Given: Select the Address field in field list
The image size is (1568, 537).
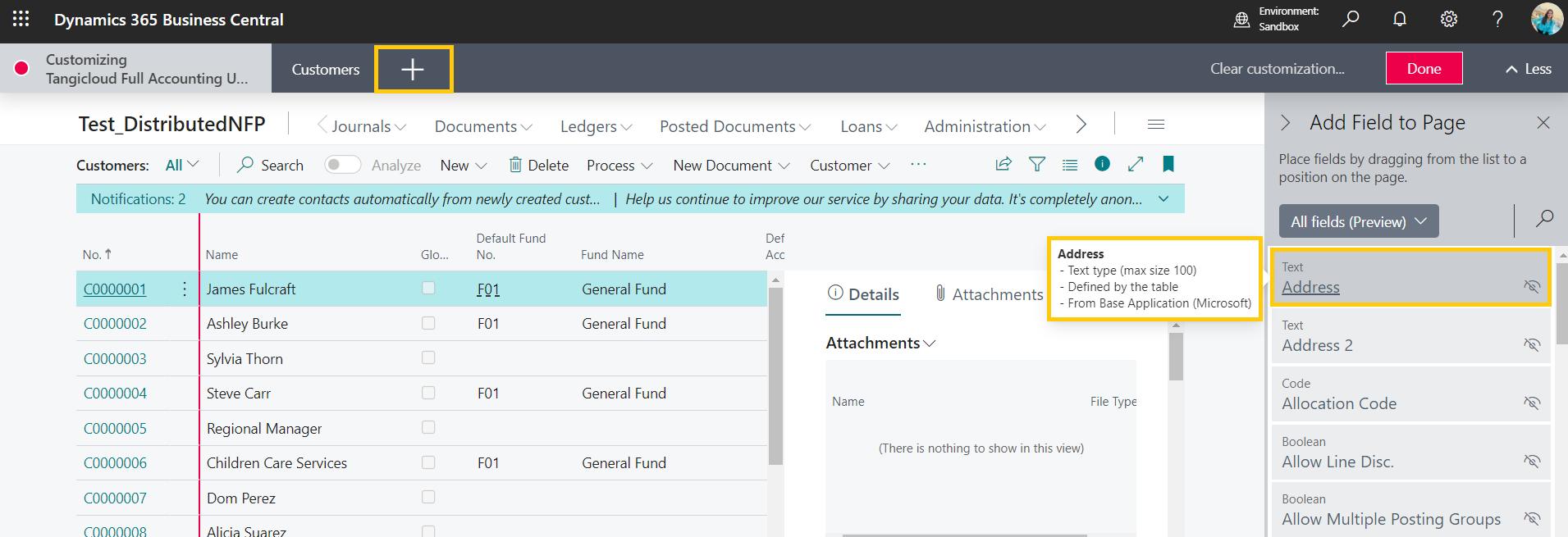Looking at the screenshot, I should click(1410, 278).
